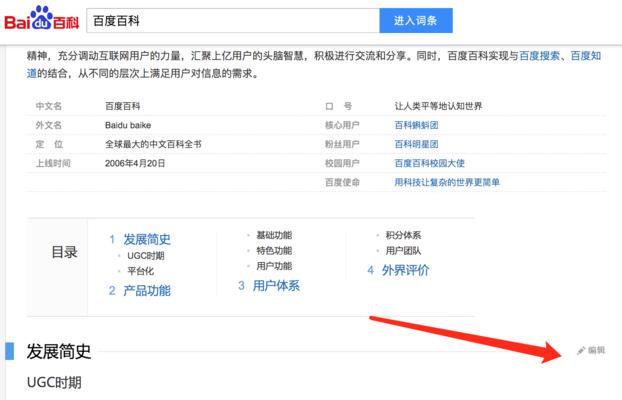Click the date 2006年4月20日
This screenshot has height=400, width=622.
[x=135, y=163]
